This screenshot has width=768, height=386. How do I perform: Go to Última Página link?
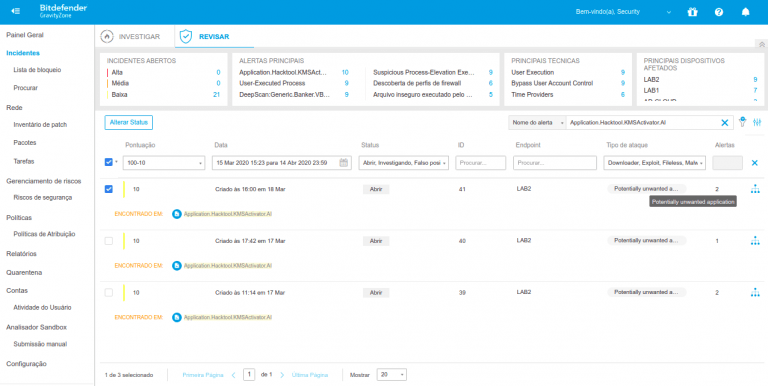click(x=310, y=375)
